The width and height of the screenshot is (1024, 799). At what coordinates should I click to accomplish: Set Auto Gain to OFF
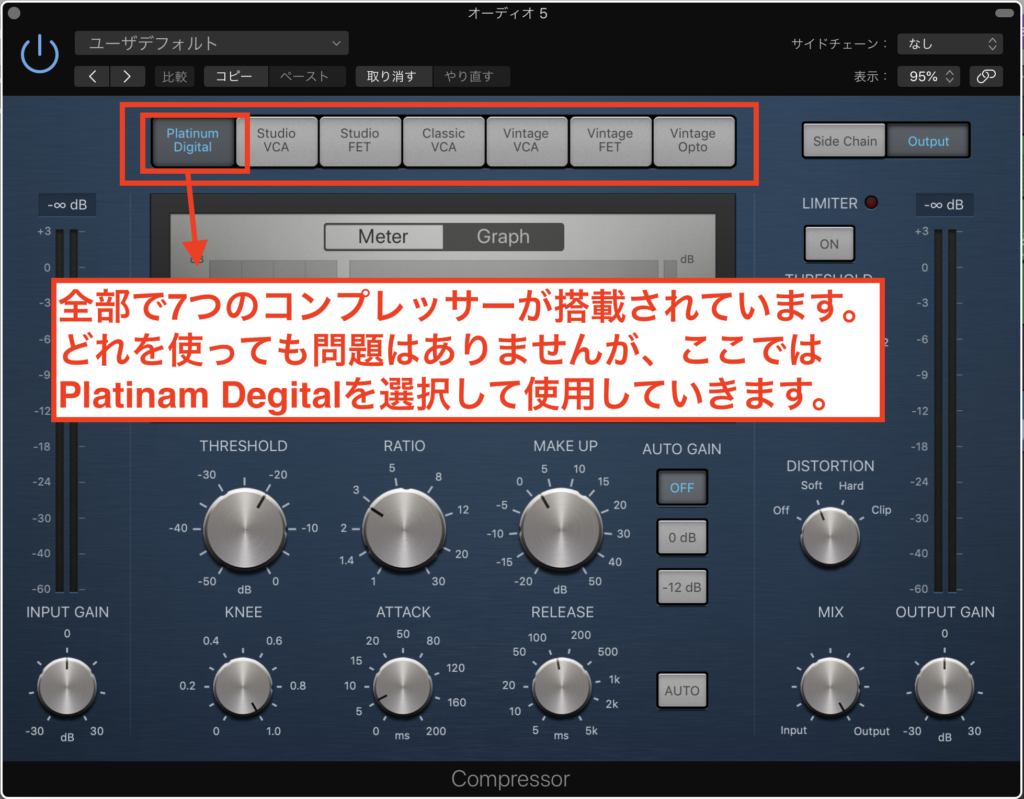pyautogui.click(x=682, y=488)
